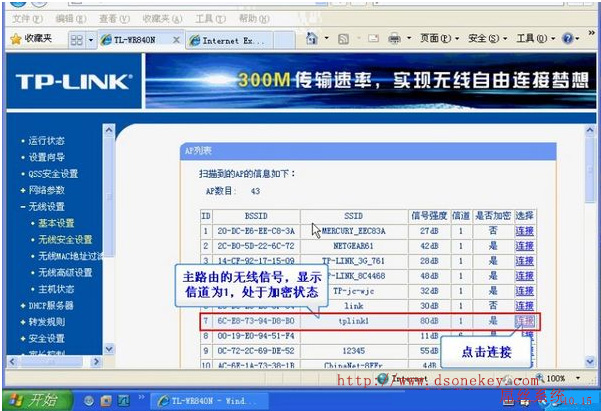
Task: Activate TL-WR840N taskbar window button
Action: click(x=209, y=401)
